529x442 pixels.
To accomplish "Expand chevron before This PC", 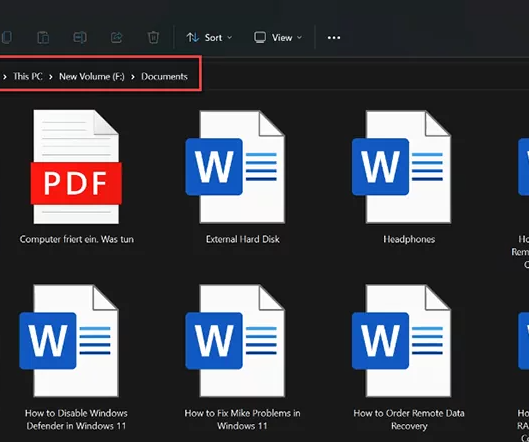I will (x=5, y=77).
